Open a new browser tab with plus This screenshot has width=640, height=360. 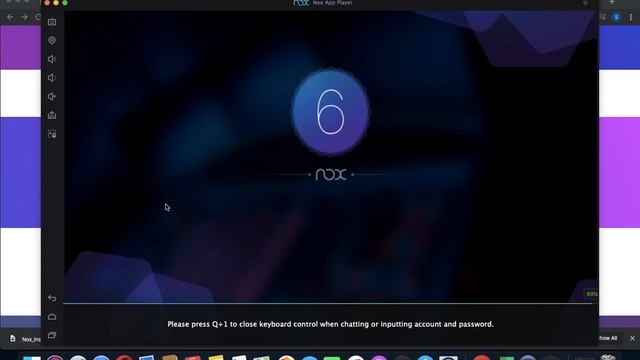pos(611,2)
